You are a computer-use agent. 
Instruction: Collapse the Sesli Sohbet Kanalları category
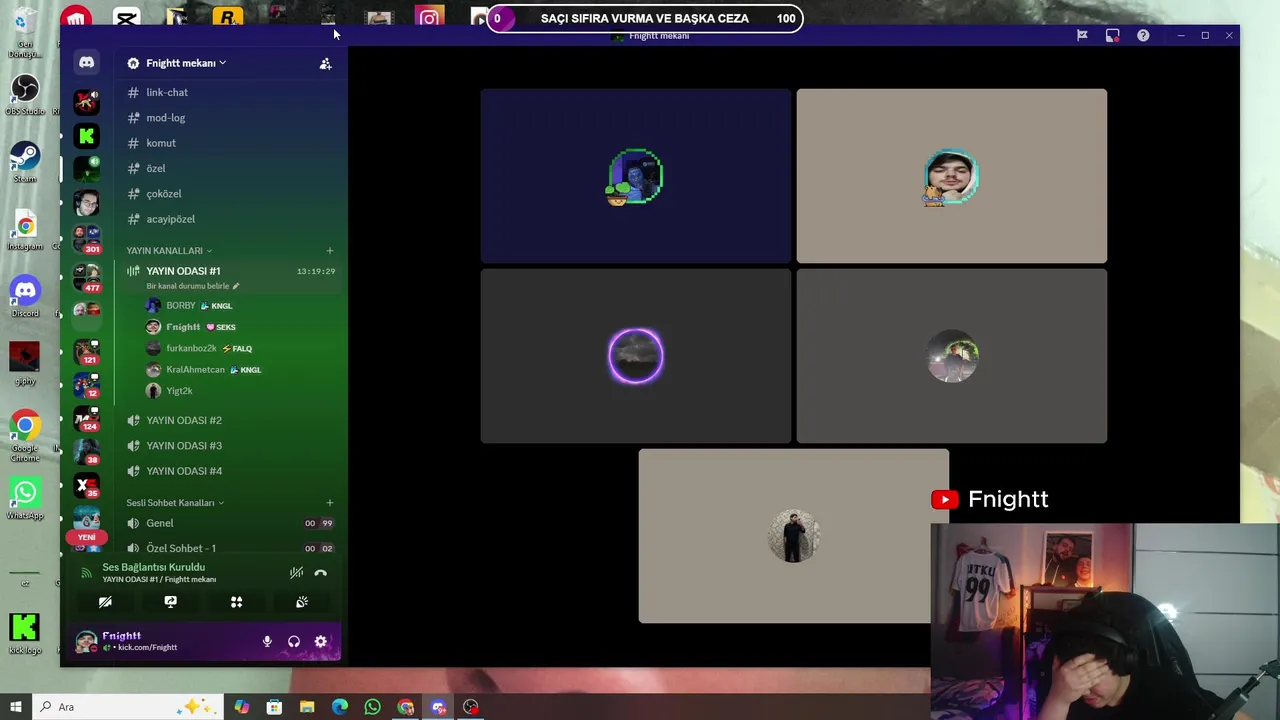click(175, 502)
